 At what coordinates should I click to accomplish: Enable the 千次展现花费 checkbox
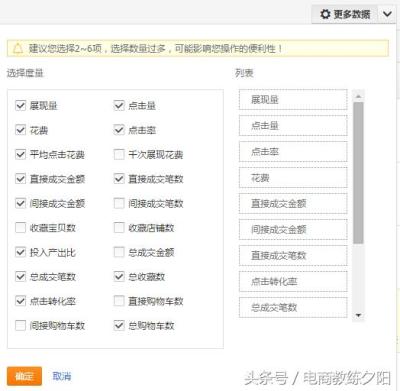click(119, 154)
